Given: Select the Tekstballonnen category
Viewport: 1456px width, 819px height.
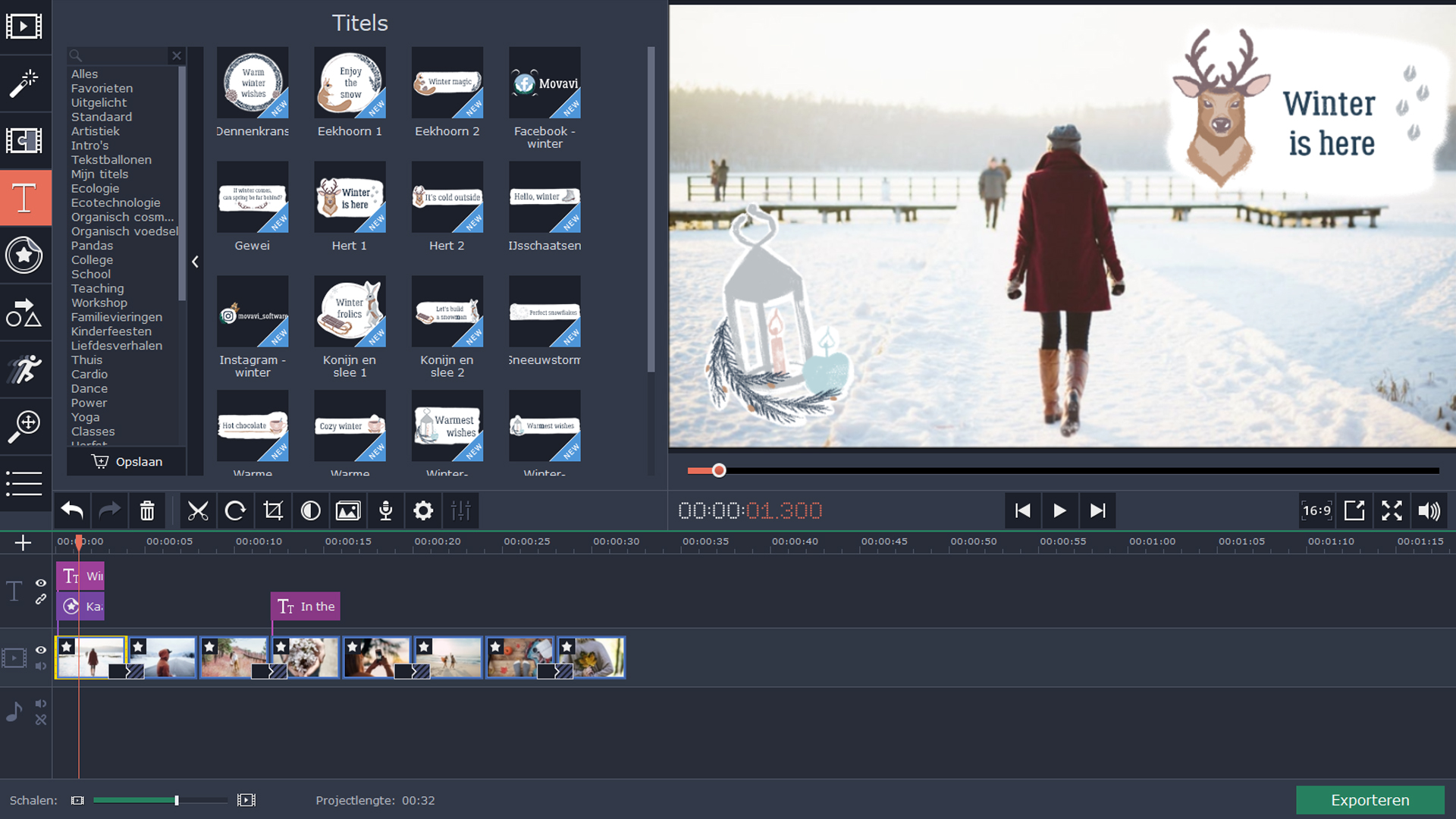Looking at the screenshot, I should (111, 160).
